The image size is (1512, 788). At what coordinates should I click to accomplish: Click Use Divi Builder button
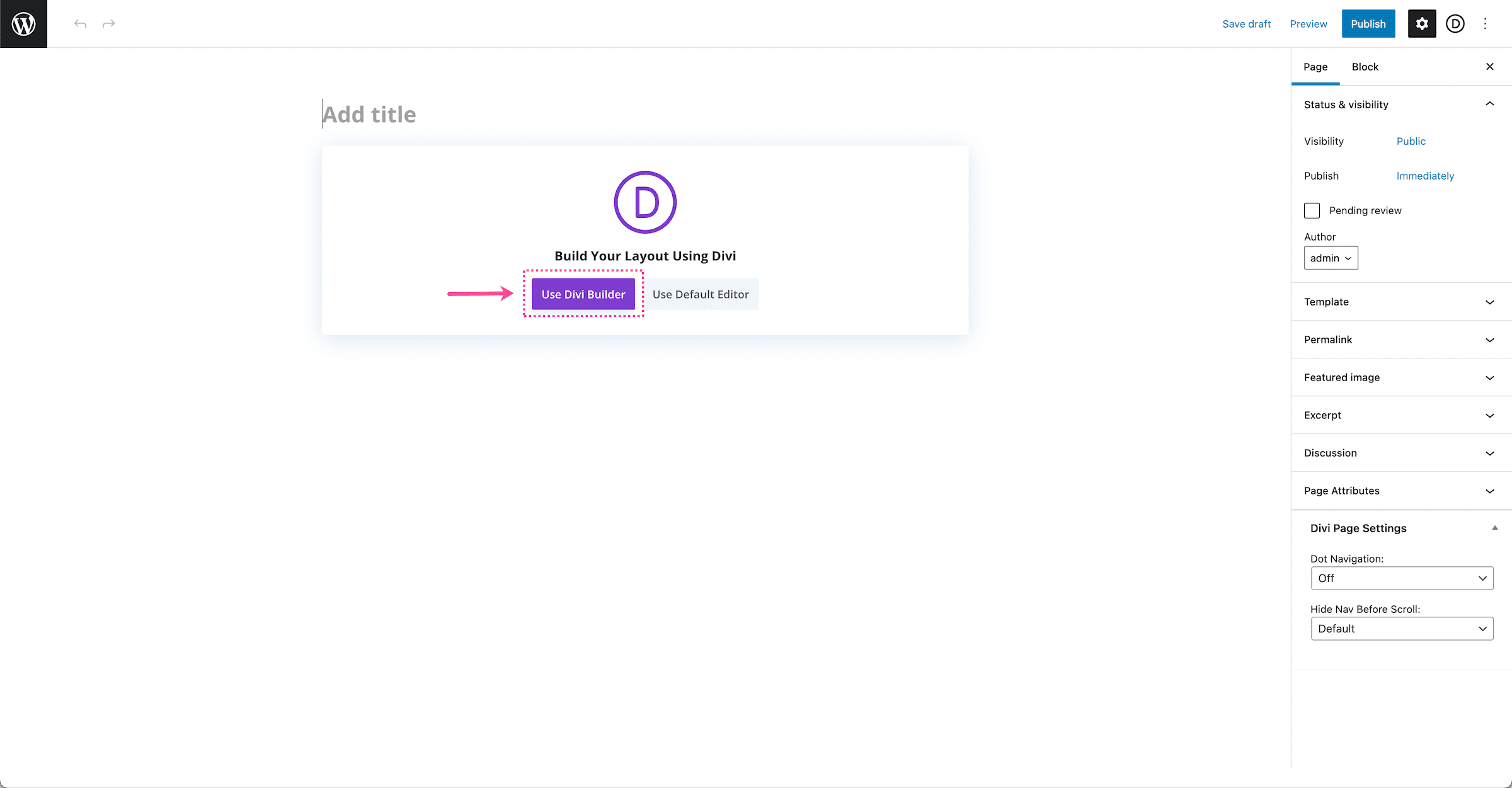click(582, 294)
